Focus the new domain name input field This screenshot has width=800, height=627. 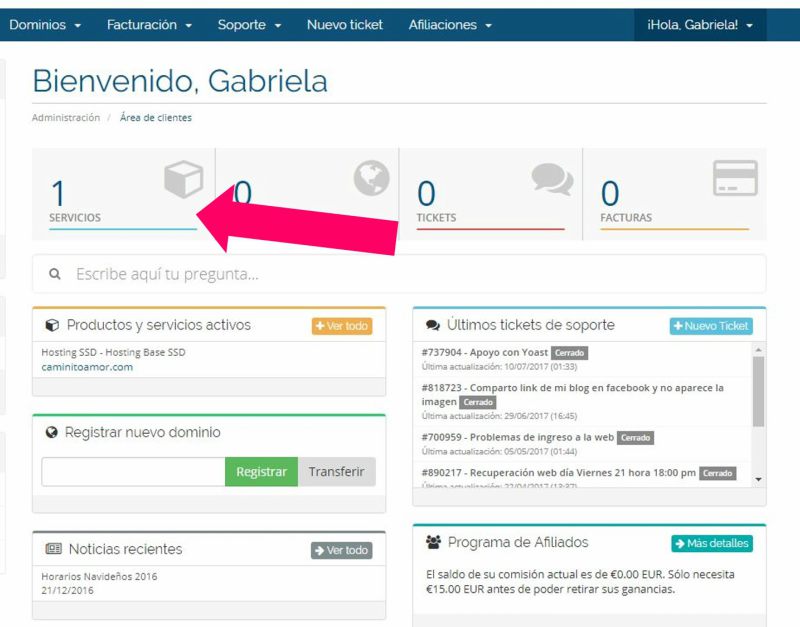pyautogui.click(x=133, y=472)
